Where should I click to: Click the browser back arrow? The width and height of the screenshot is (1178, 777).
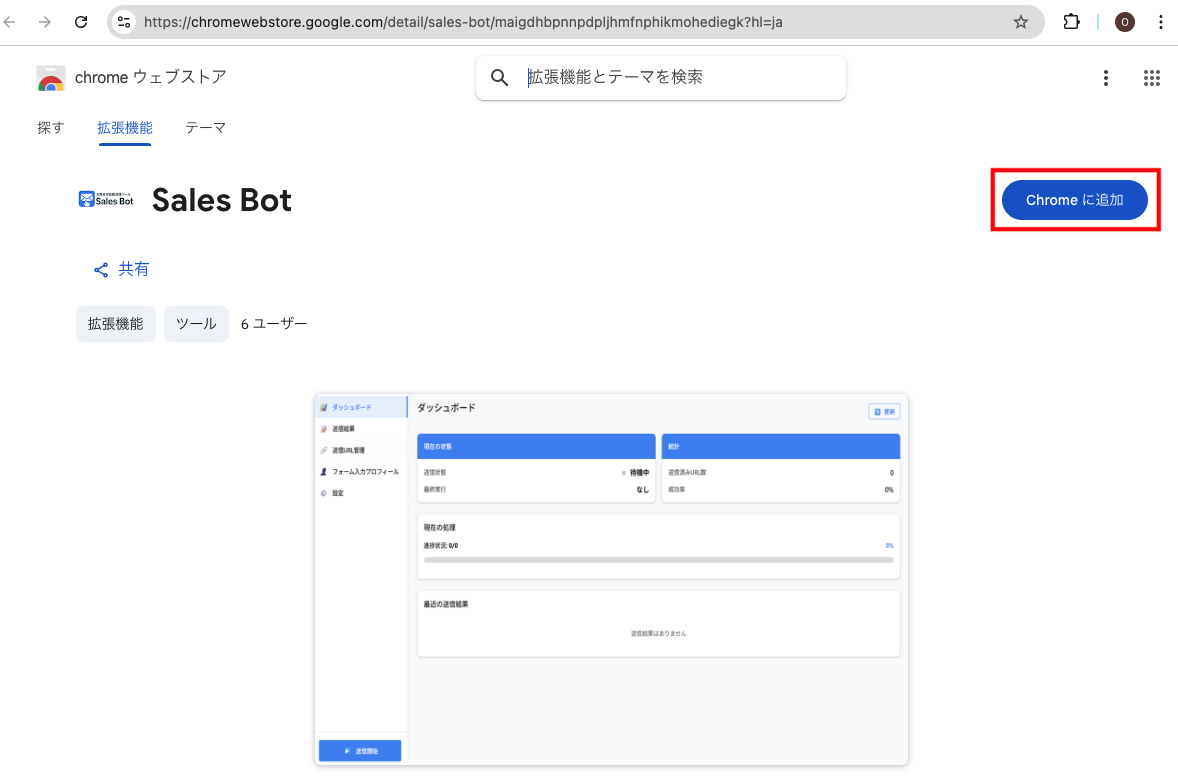[x=10, y=22]
